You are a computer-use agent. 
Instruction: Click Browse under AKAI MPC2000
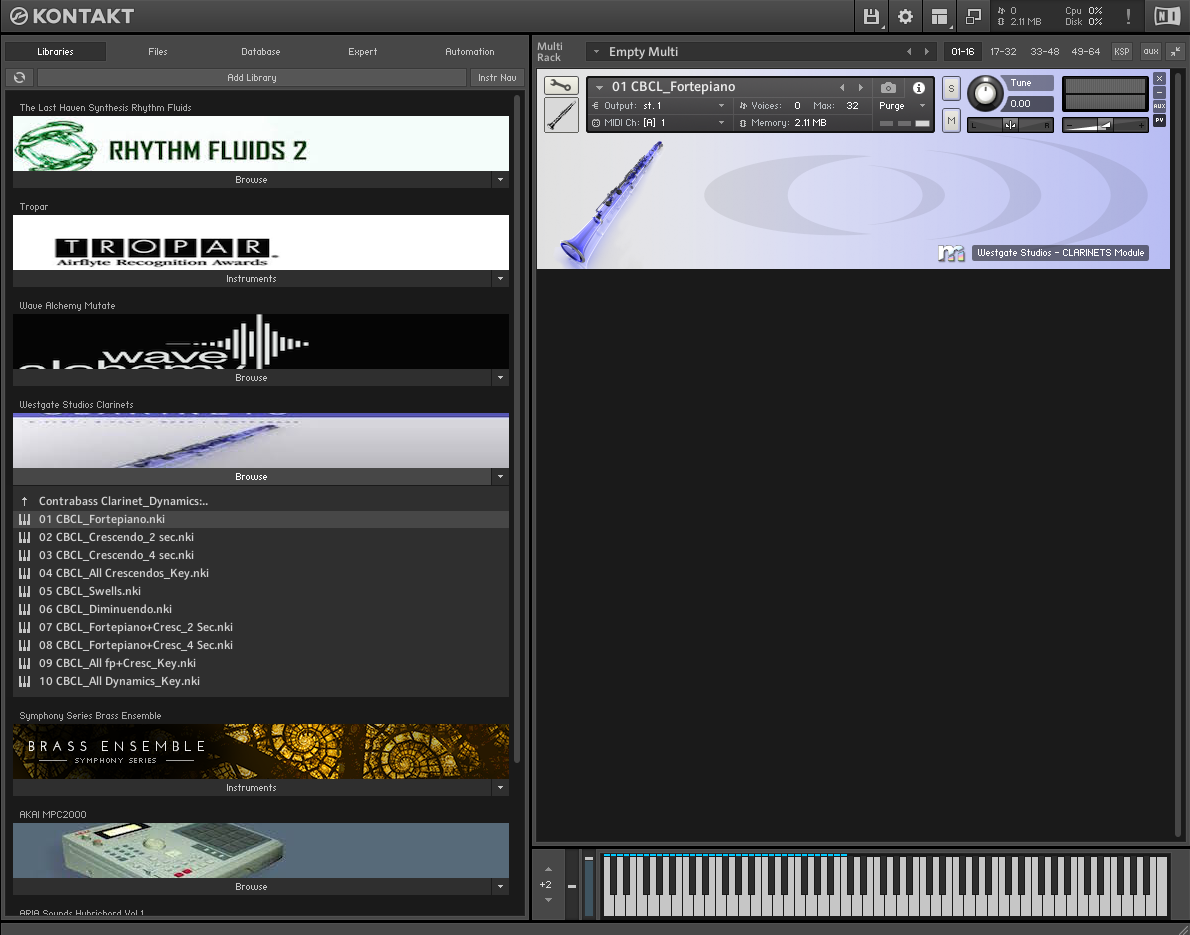(251, 886)
